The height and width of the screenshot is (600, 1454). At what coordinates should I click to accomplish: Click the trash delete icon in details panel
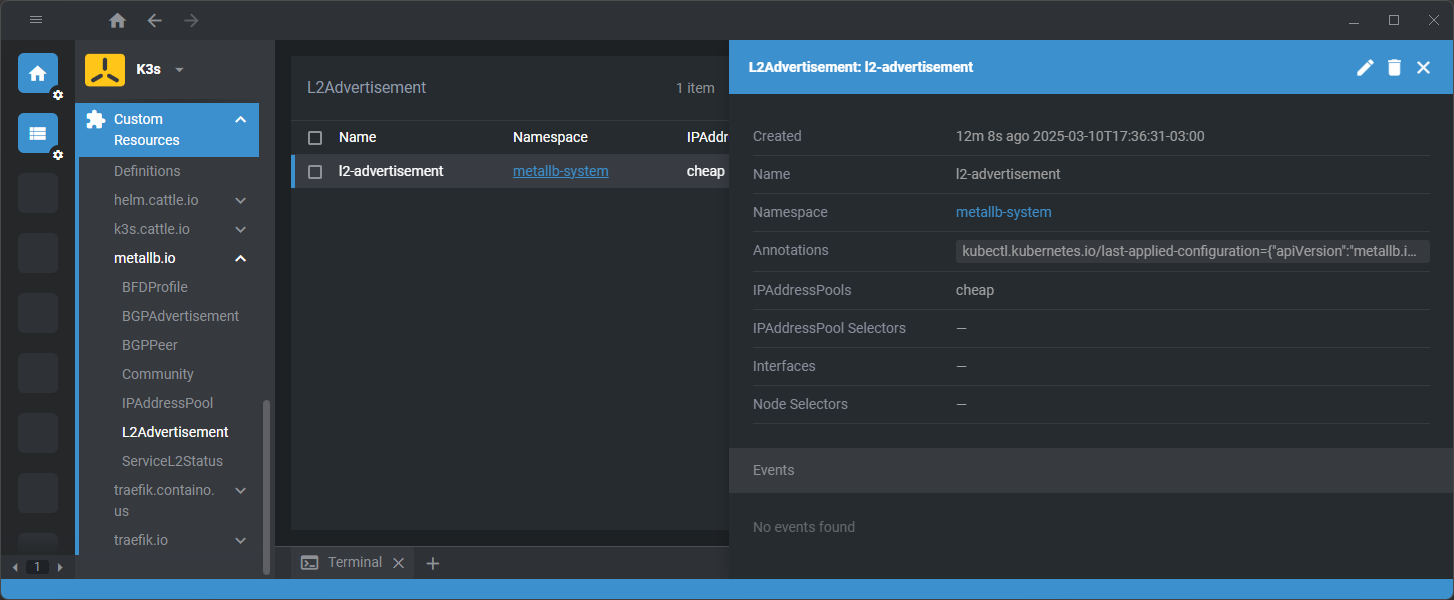coord(1394,67)
